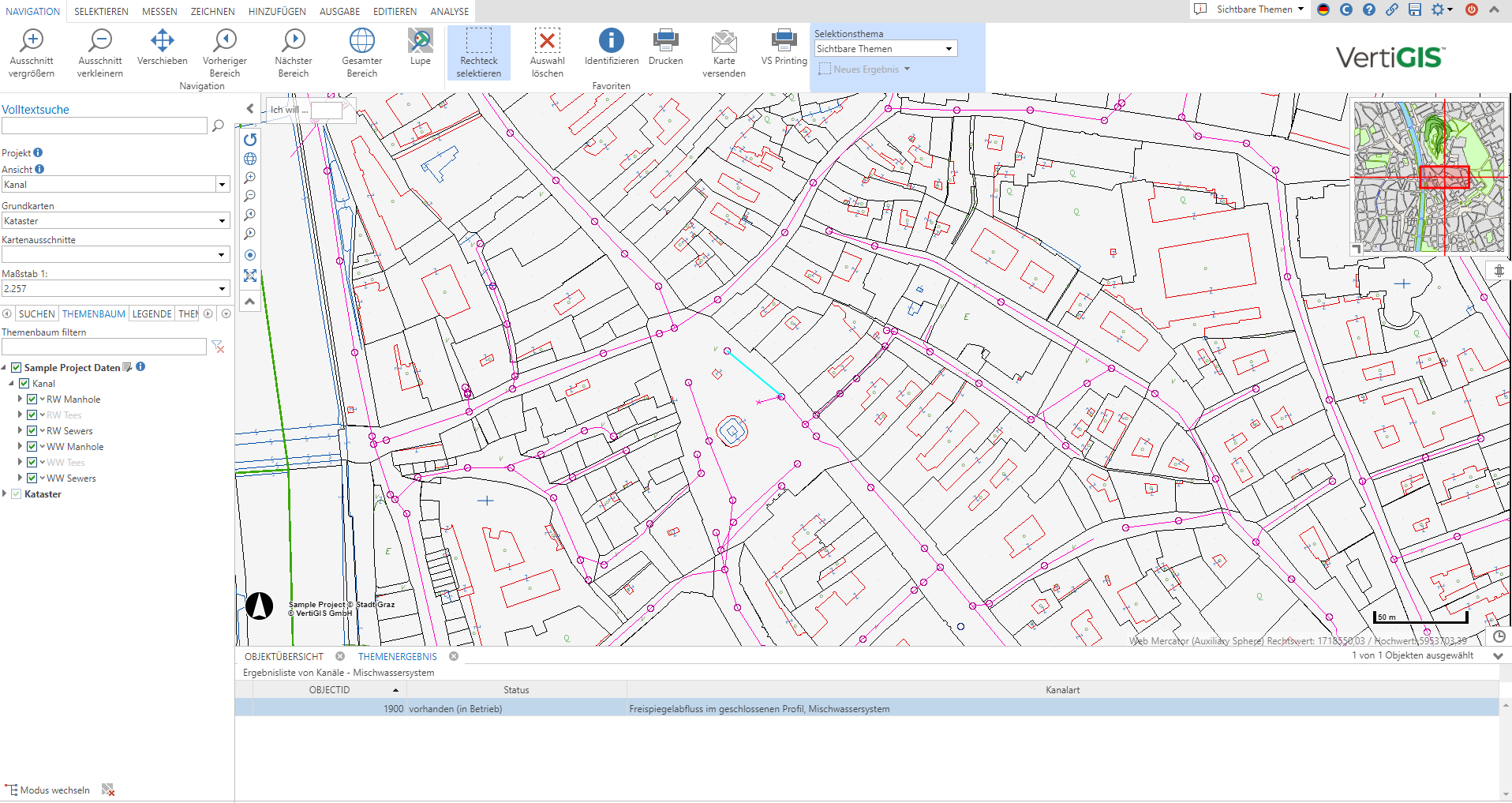Click the OBJECTID column header
Image resolution: width=1512 pixels, height=803 pixels.
(x=329, y=690)
